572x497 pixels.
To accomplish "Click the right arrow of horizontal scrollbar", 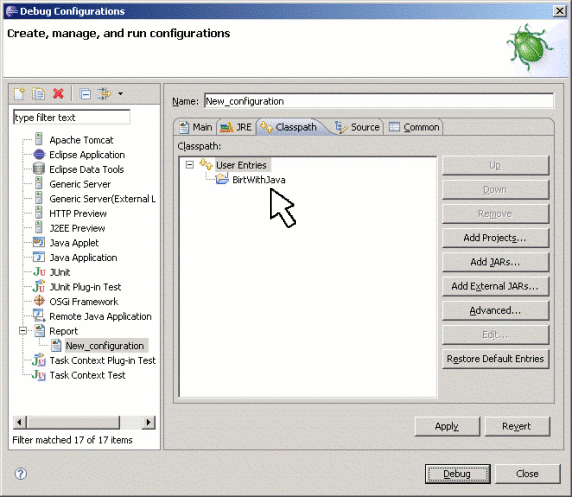I will point(148,423).
